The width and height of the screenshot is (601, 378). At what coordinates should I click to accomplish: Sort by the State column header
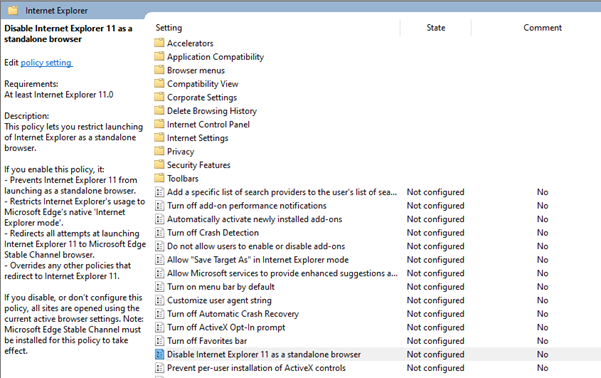pos(436,28)
